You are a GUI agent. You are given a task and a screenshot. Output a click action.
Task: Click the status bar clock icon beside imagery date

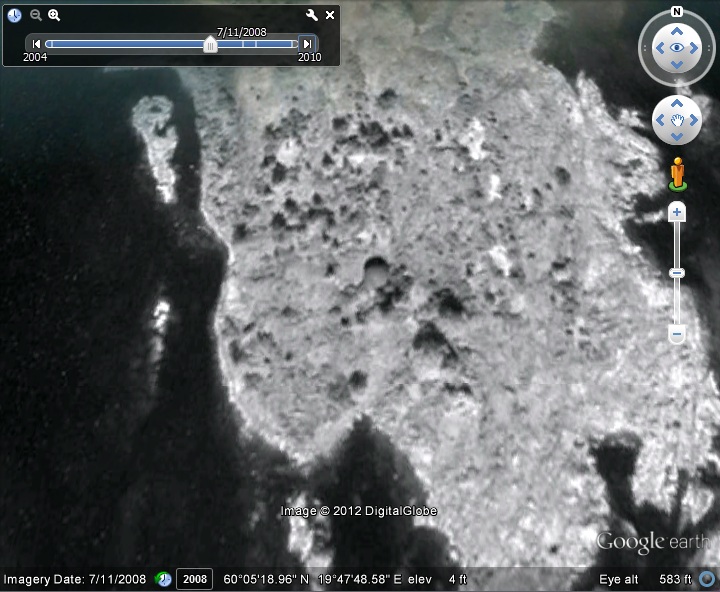(x=163, y=579)
